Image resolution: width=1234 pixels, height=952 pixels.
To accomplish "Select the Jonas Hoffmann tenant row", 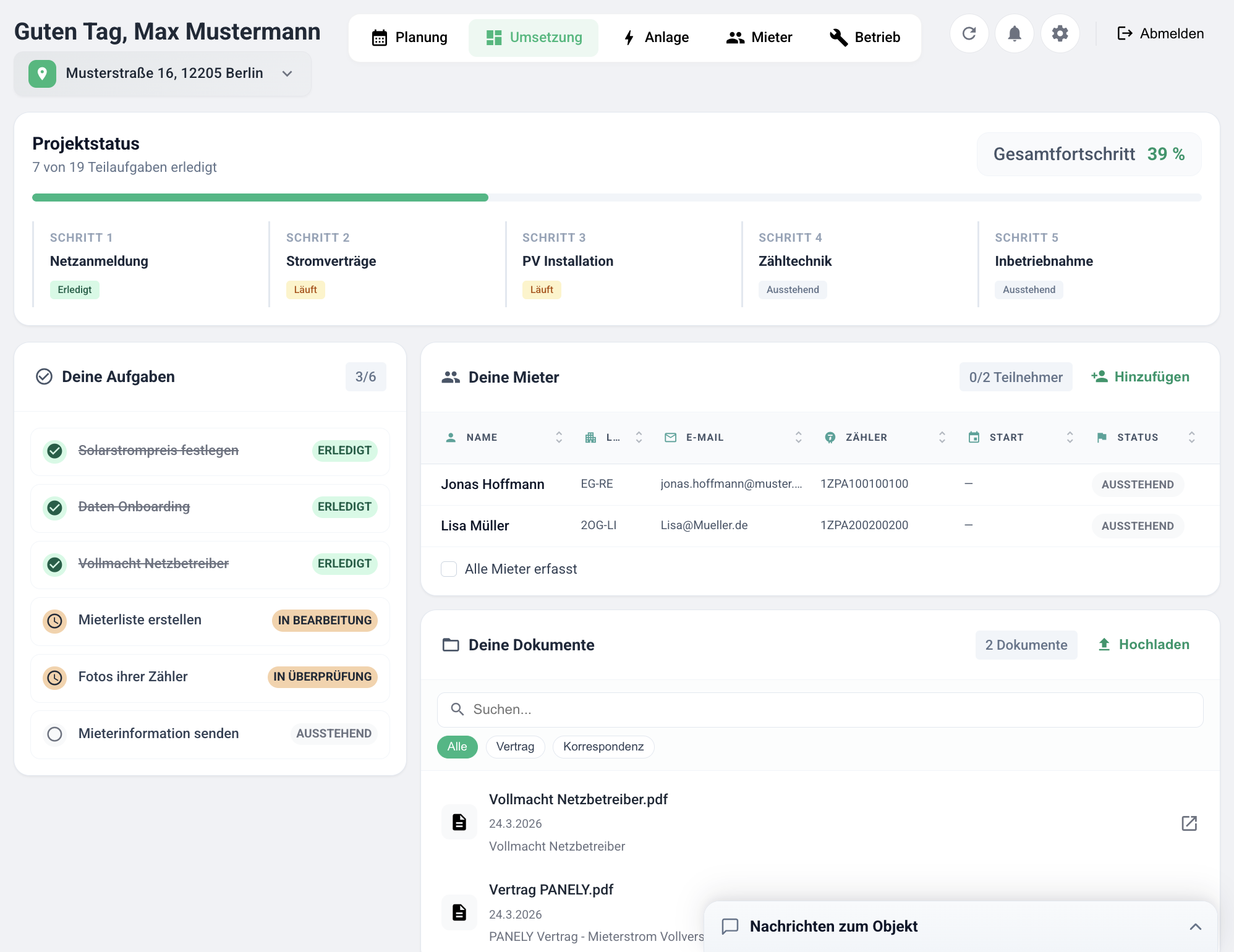I will tap(820, 485).
